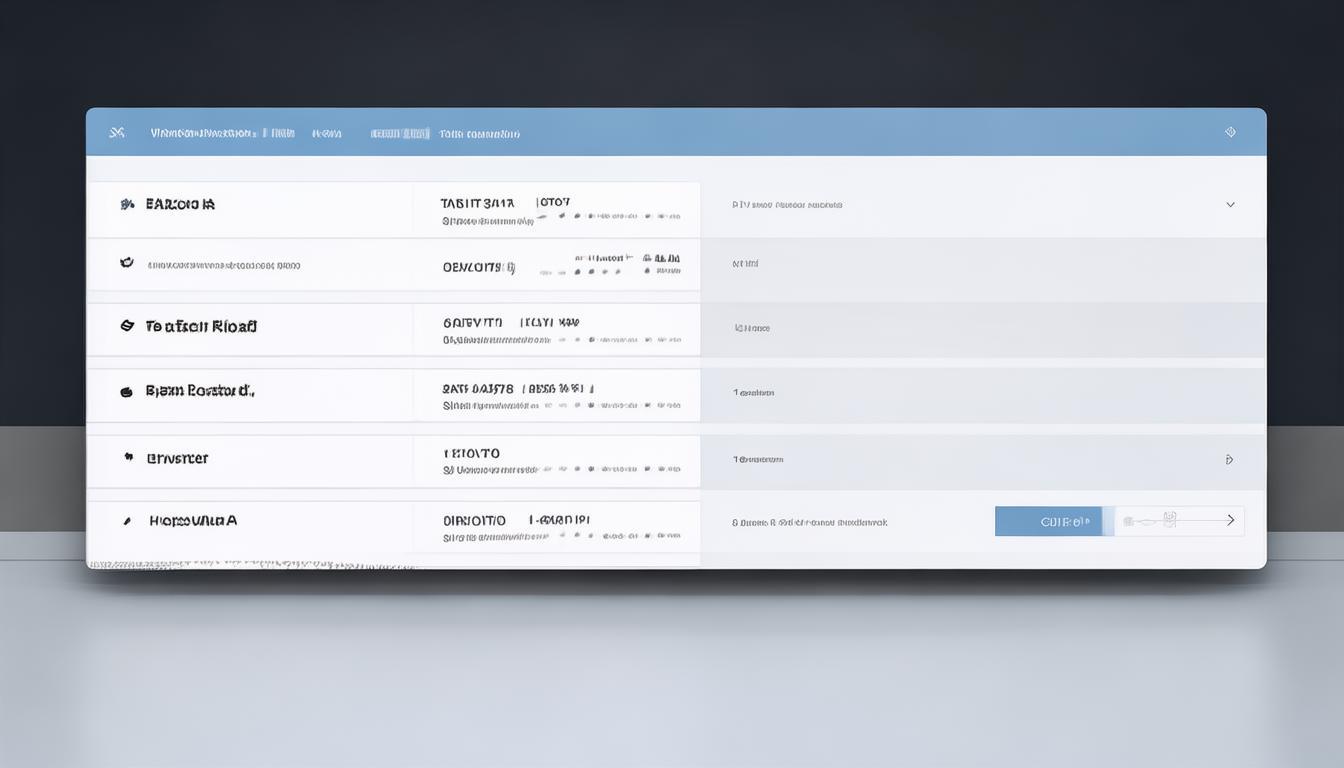Click the slider handle beside the blue button
The image size is (1344, 768).
[1169, 520]
